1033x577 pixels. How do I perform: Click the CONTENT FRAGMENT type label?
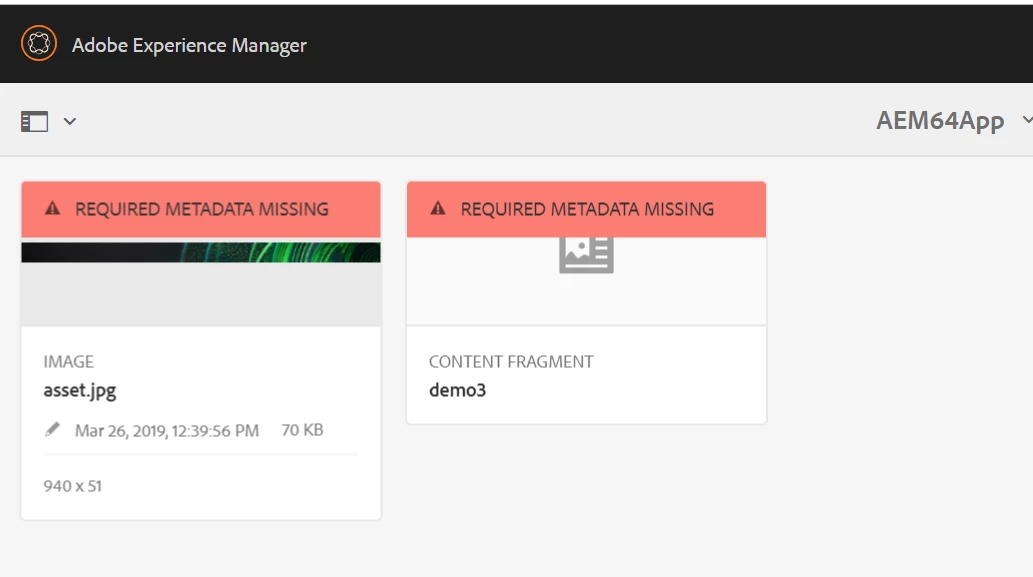[x=511, y=362]
